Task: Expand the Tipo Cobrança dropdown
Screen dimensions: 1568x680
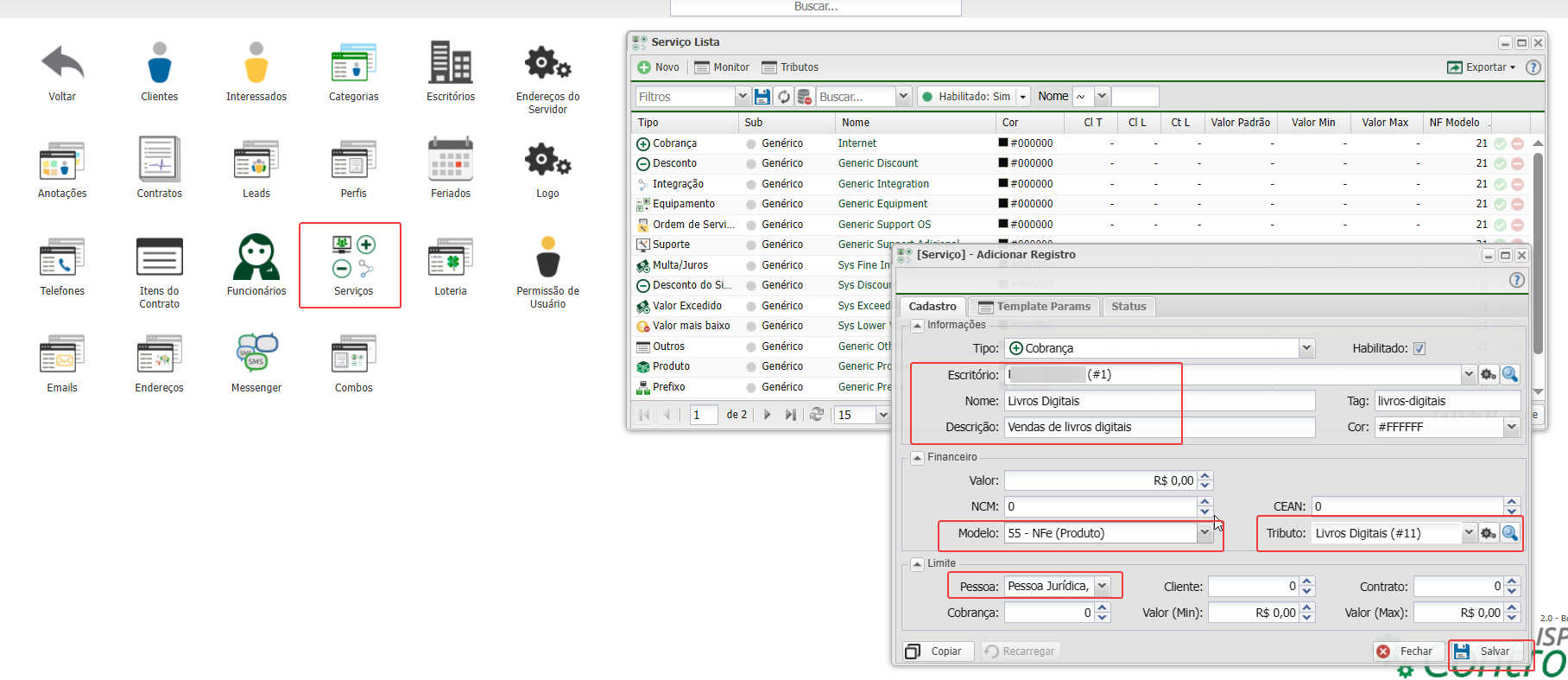Action: [1306, 348]
